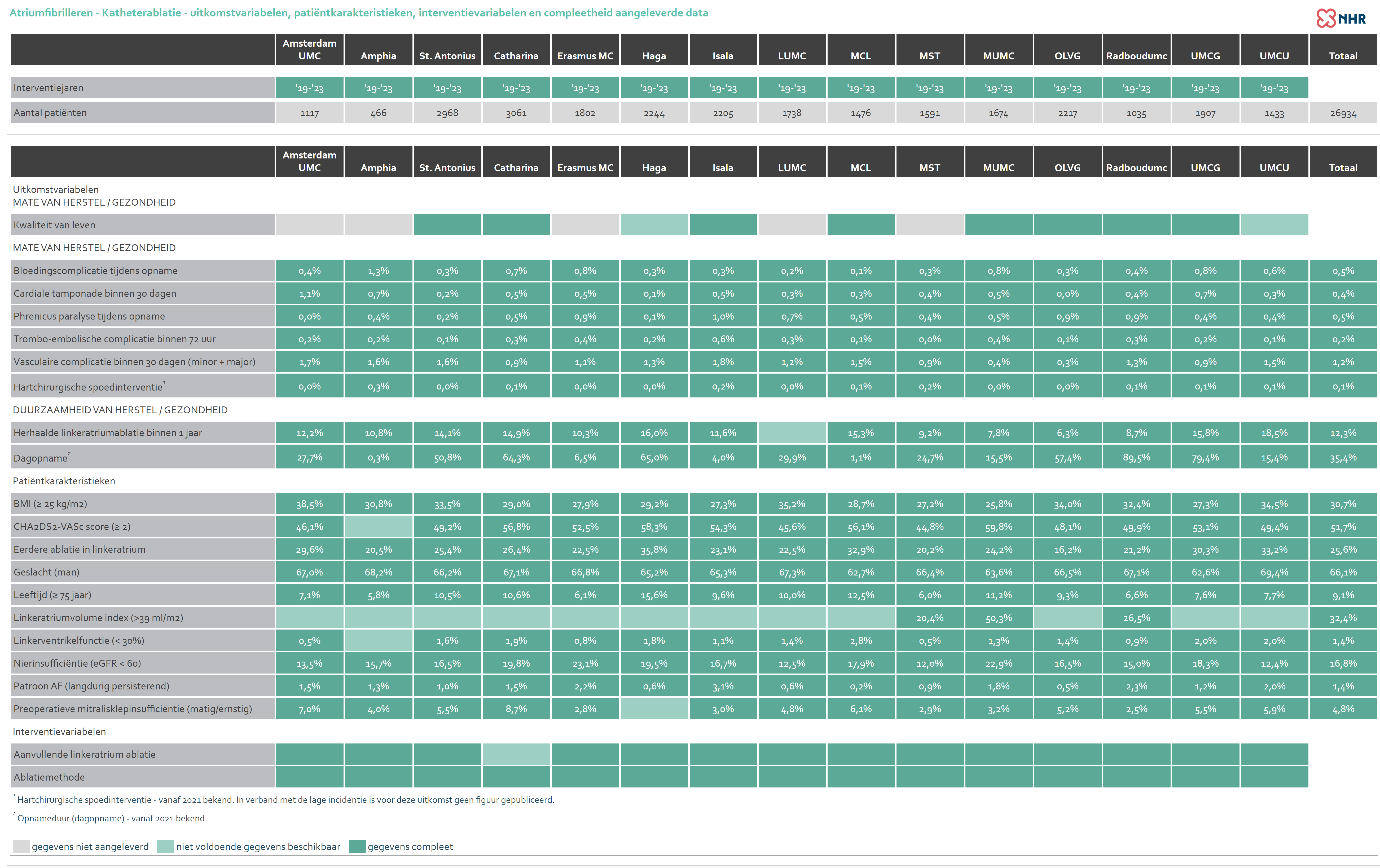The image size is (1380, 868).
Task: Click the footnote about Hartchirurgische spoedinterventie
Action: [284, 800]
